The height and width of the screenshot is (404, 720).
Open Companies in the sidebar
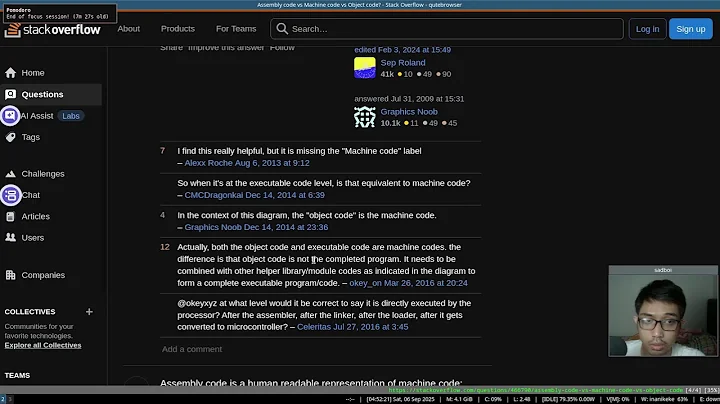pos(43,275)
